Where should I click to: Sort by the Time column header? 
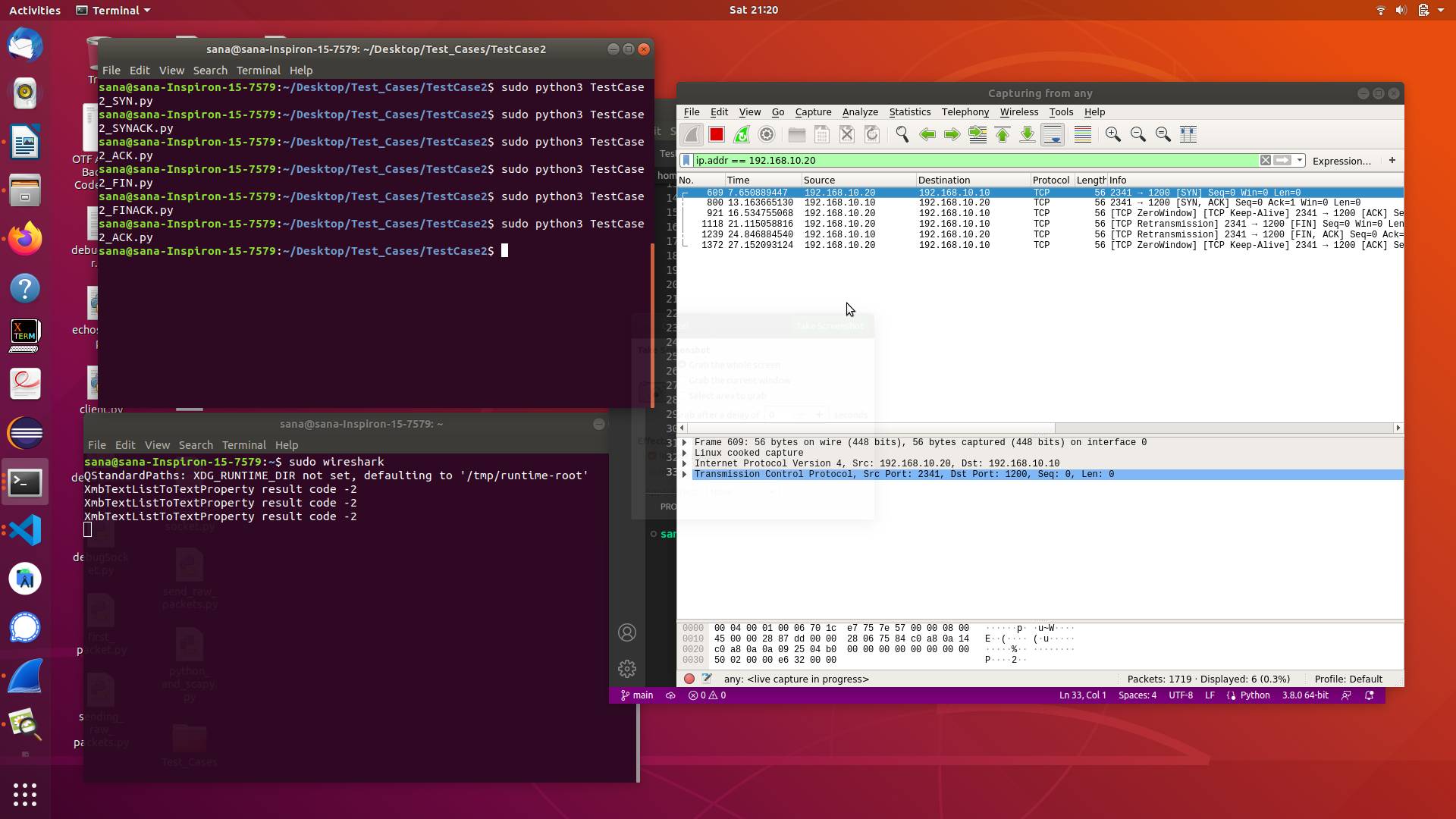pos(762,180)
